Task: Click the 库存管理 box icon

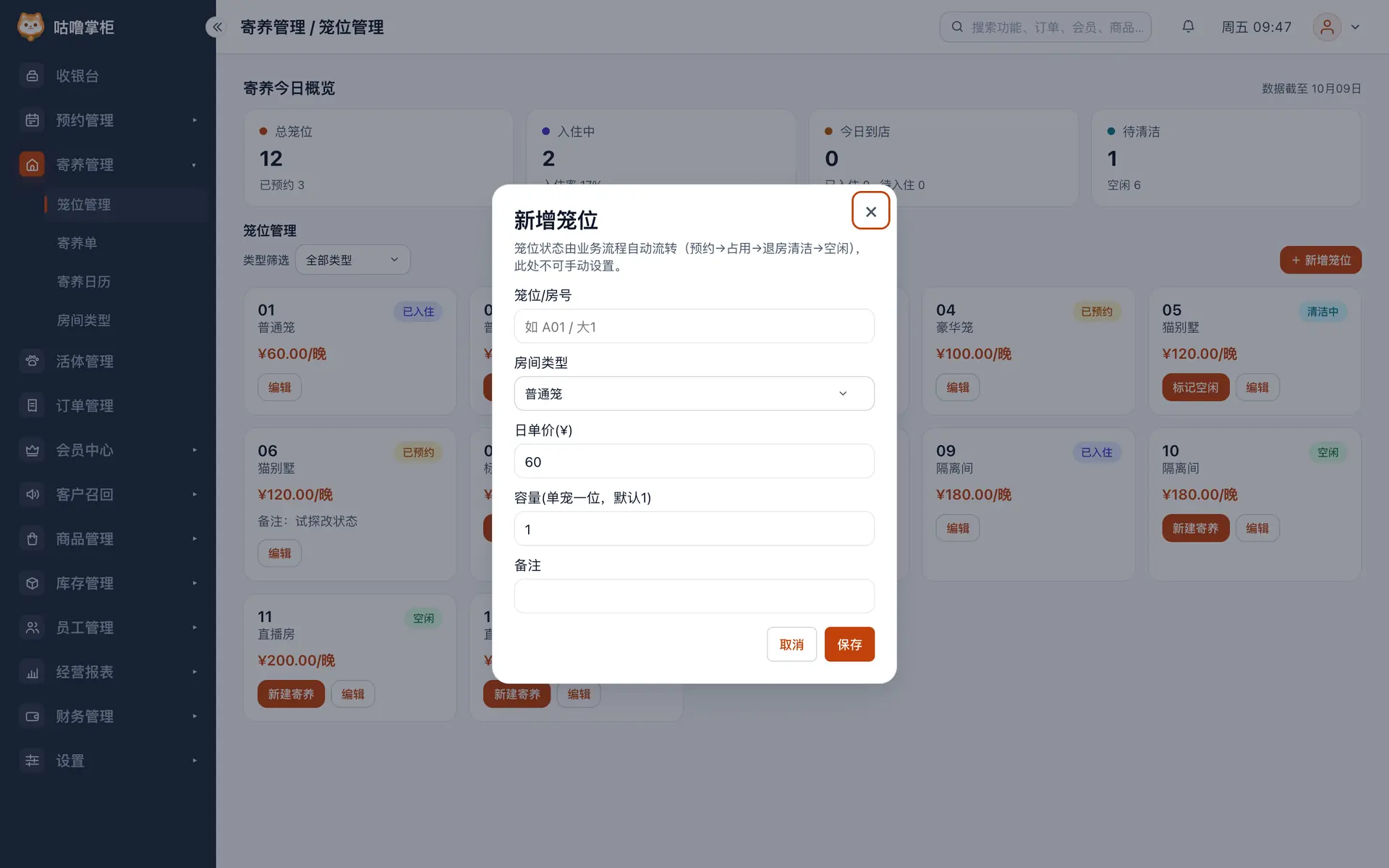Action: point(32,583)
